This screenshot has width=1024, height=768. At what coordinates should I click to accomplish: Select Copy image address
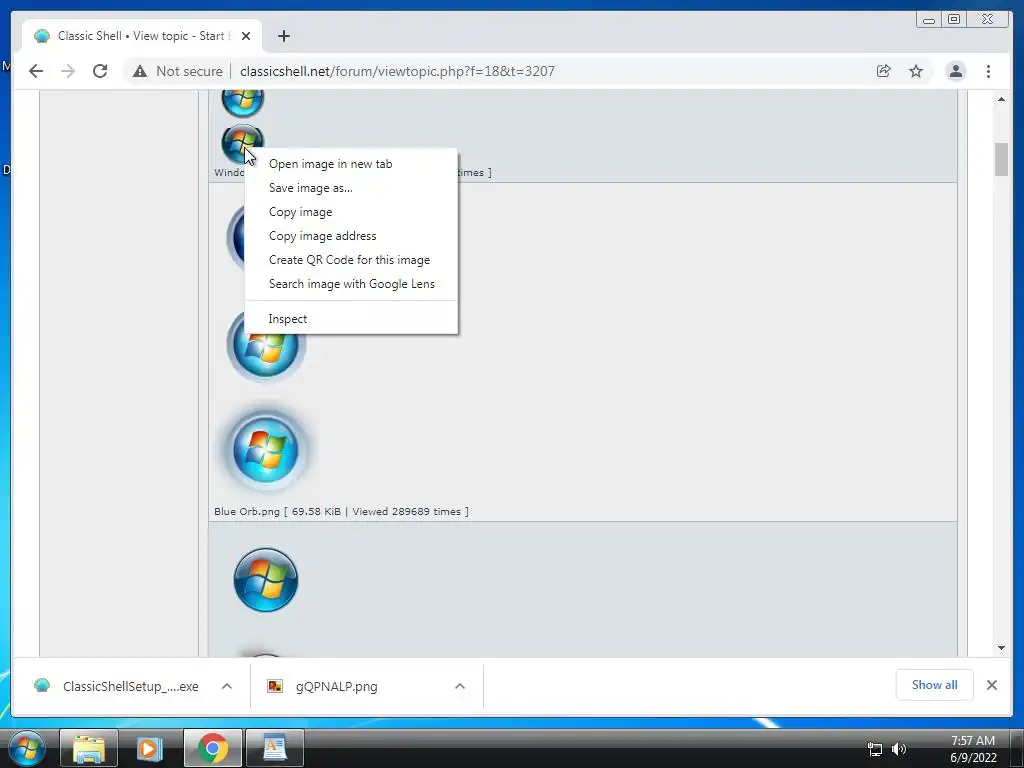(x=351, y=236)
